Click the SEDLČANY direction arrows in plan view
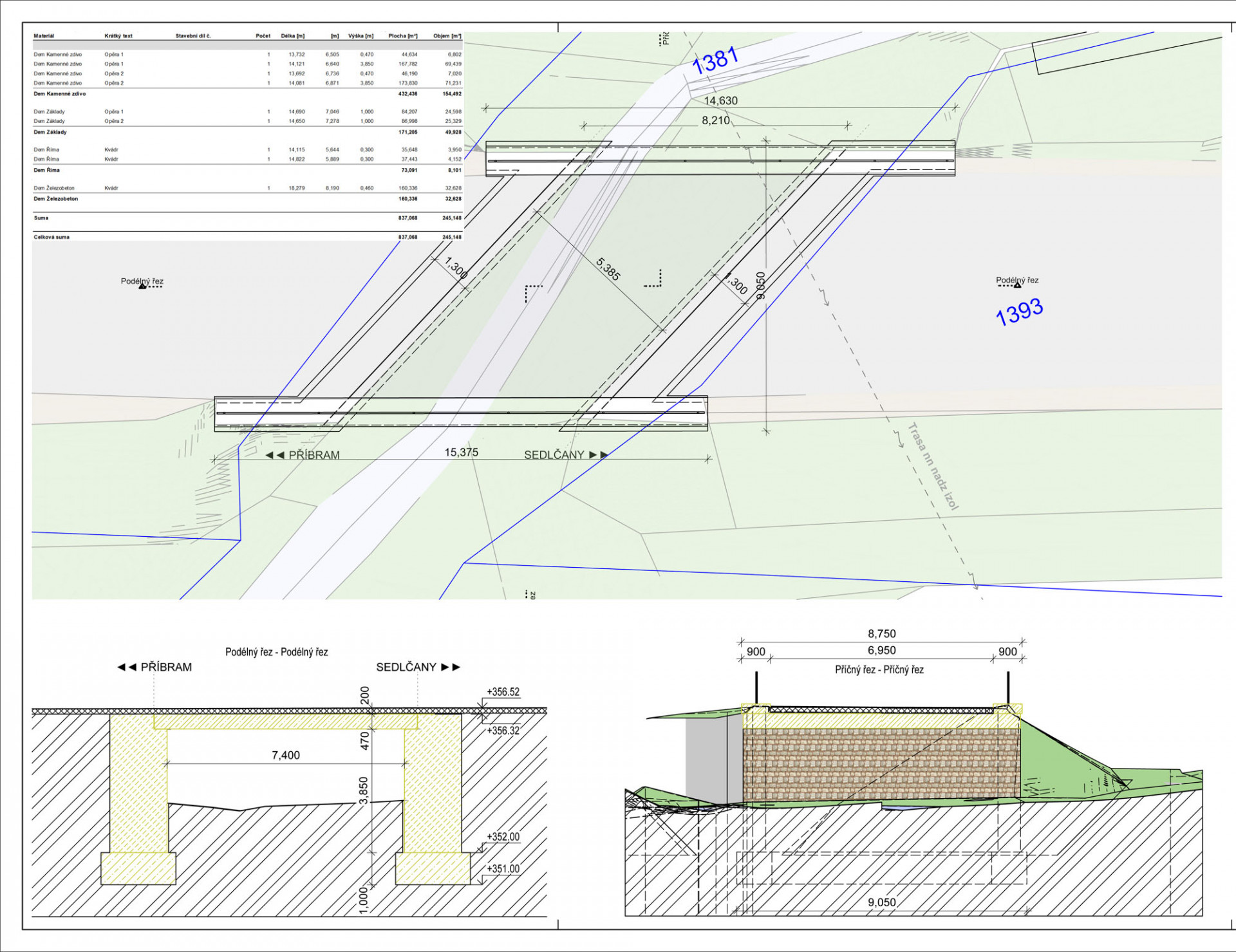Screen dimensions: 1236x952 [599, 454]
